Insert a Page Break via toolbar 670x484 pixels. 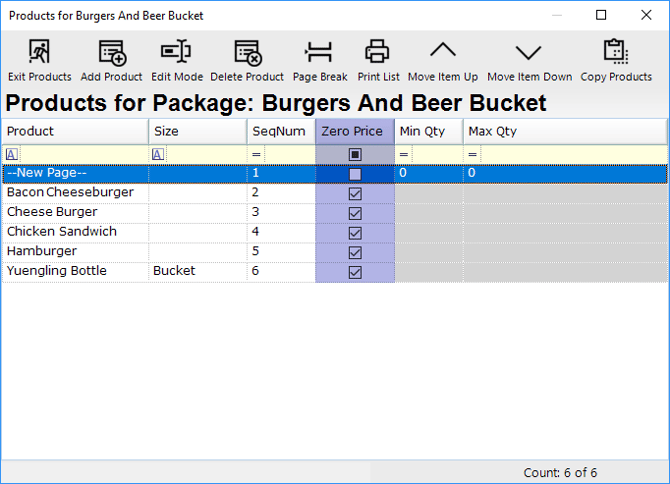click(319, 52)
